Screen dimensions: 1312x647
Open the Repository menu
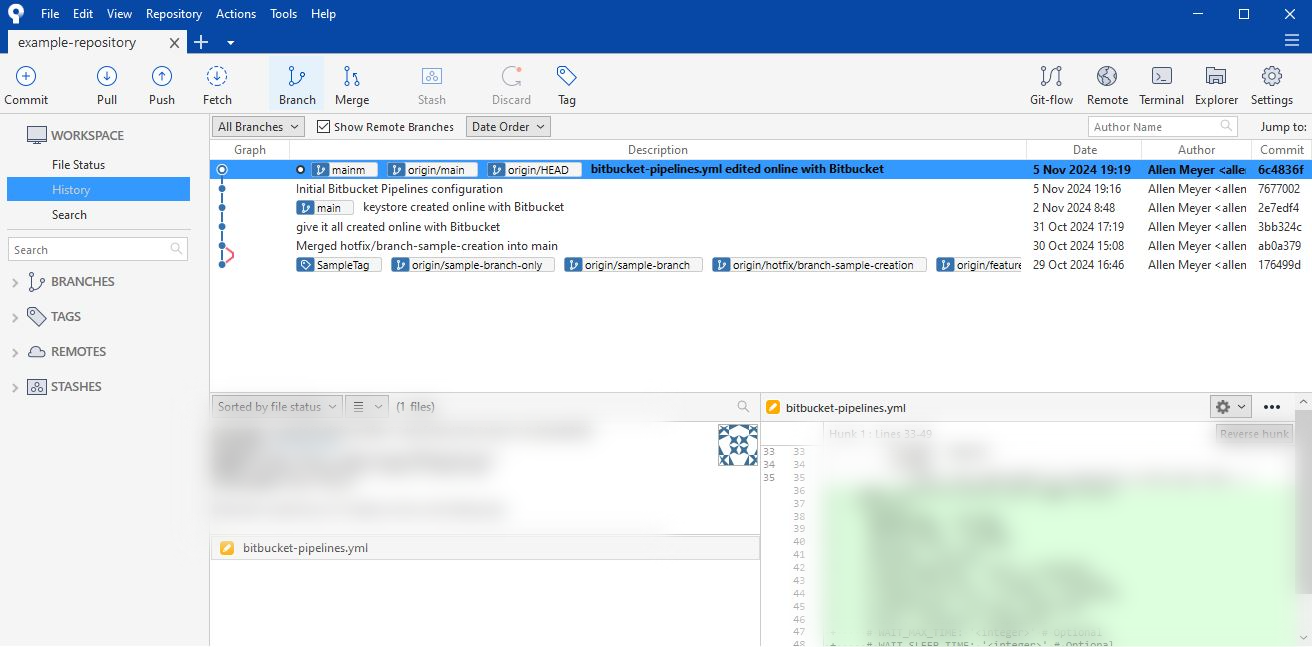pos(174,14)
